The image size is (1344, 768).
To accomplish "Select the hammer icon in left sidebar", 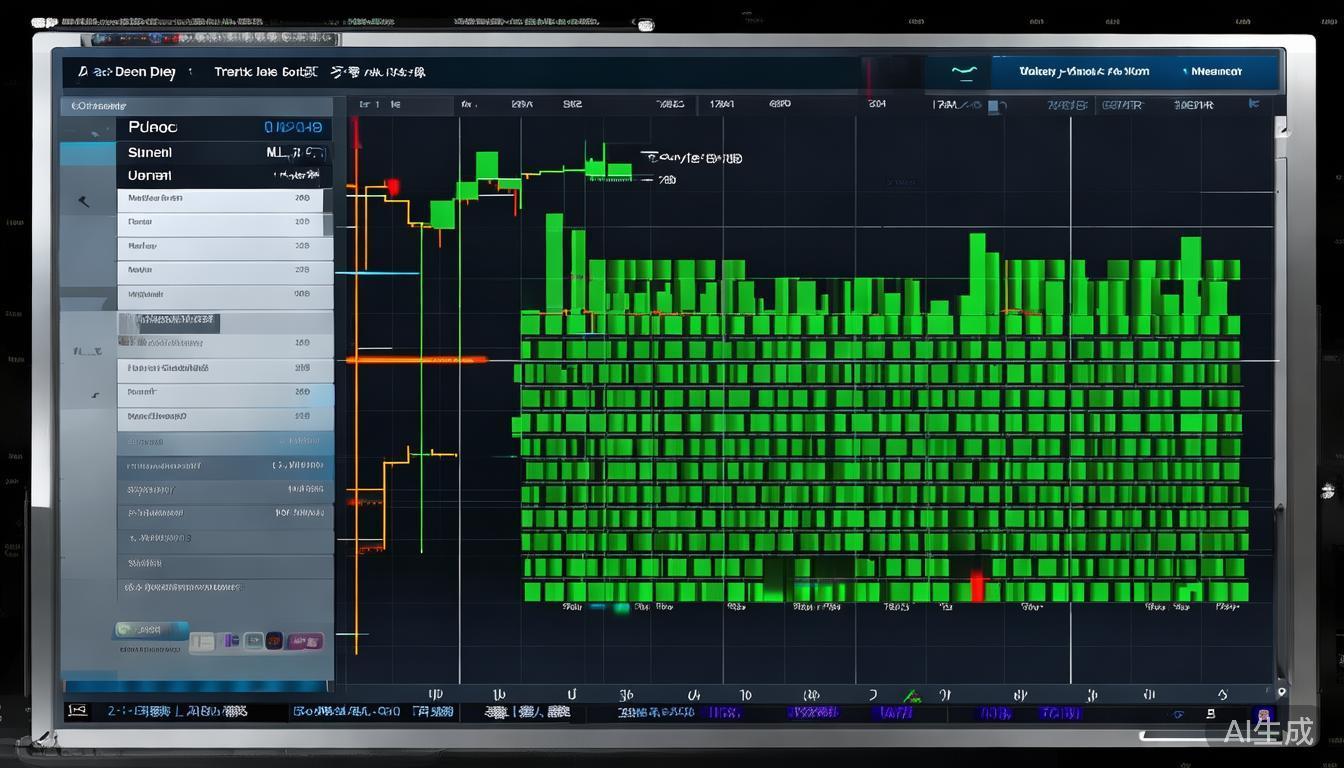I will pos(85,202).
